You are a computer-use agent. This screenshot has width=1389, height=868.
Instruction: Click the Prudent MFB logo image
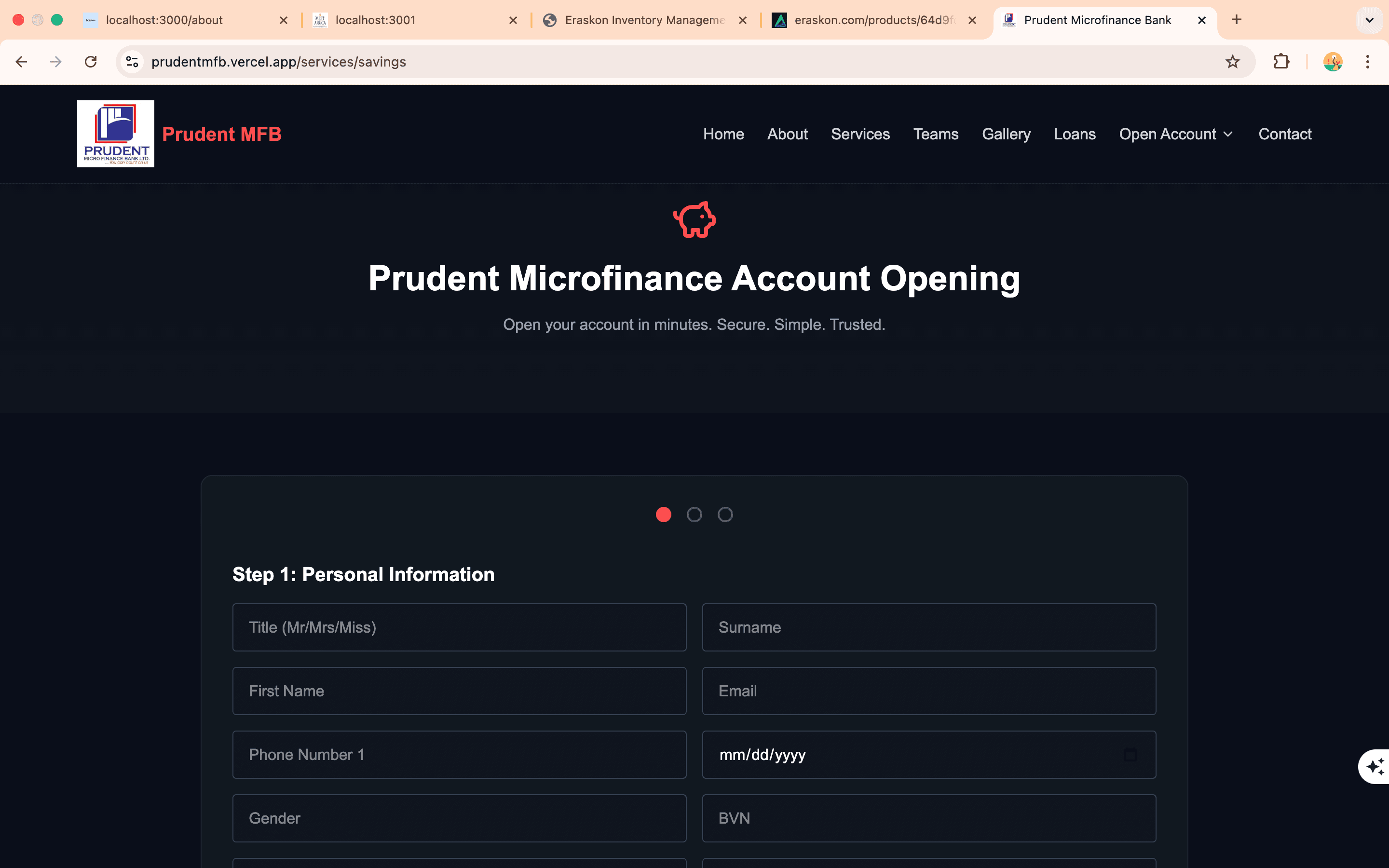coord(115,134)
